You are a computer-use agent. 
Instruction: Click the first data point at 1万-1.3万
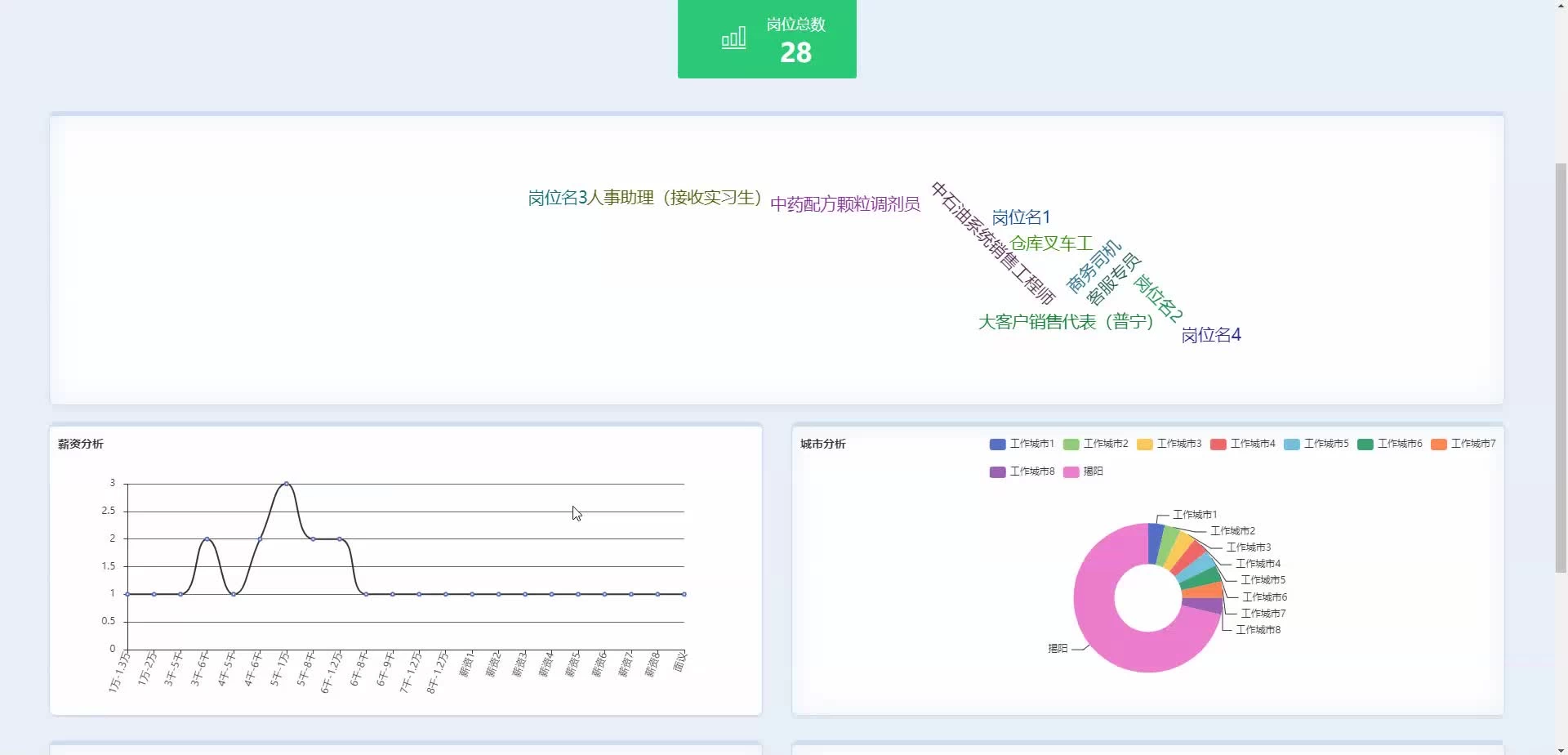127,594
